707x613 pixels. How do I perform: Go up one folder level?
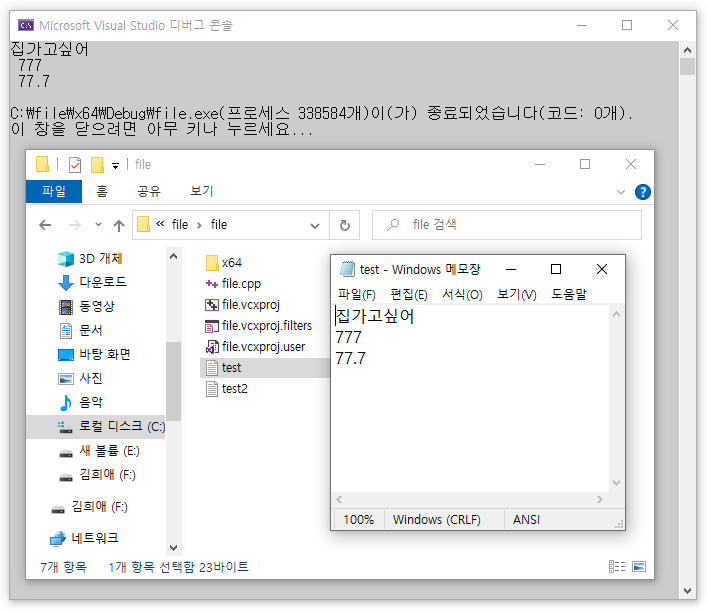(x=119, y=225)
